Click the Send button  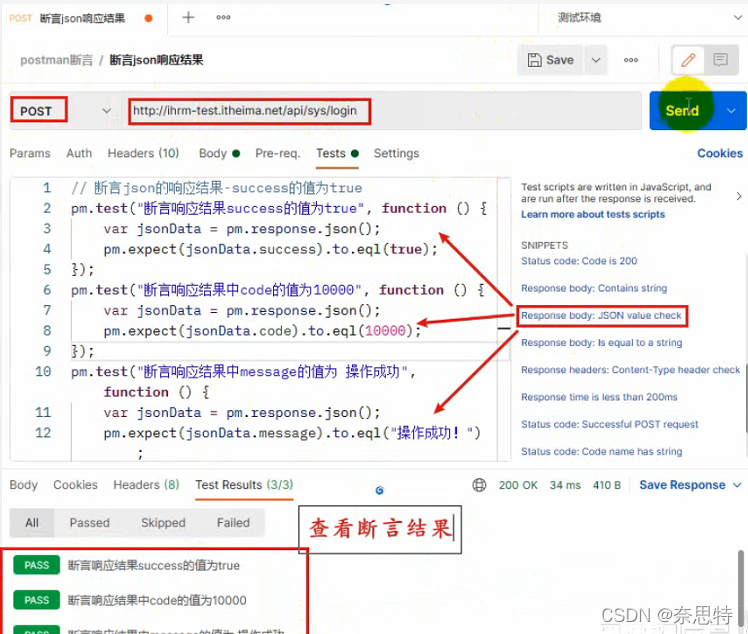[x=682, y=111]
